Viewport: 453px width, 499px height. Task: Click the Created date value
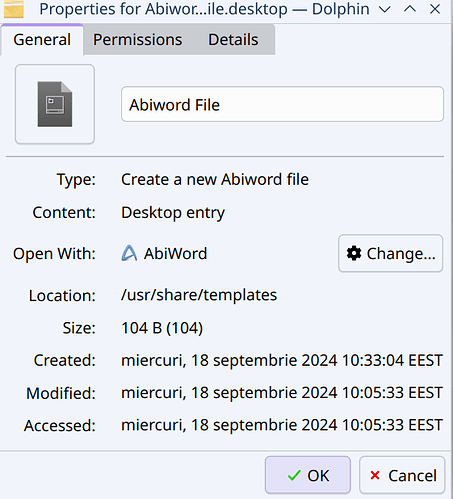pos(282,361)
